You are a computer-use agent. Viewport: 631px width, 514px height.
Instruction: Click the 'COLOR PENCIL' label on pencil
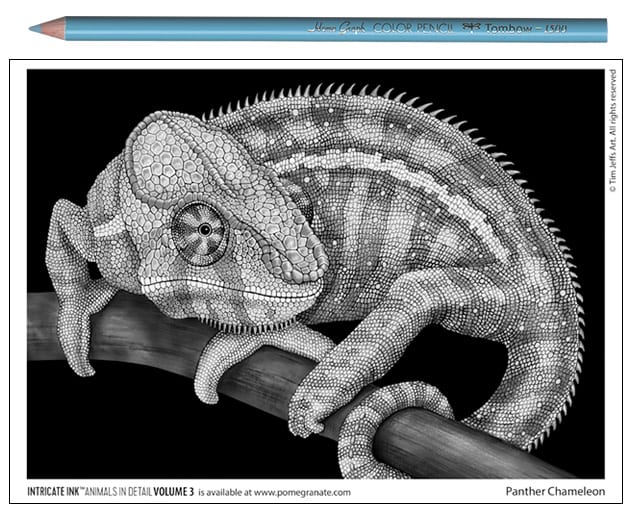pyautogui.click(x=413, y=28)
